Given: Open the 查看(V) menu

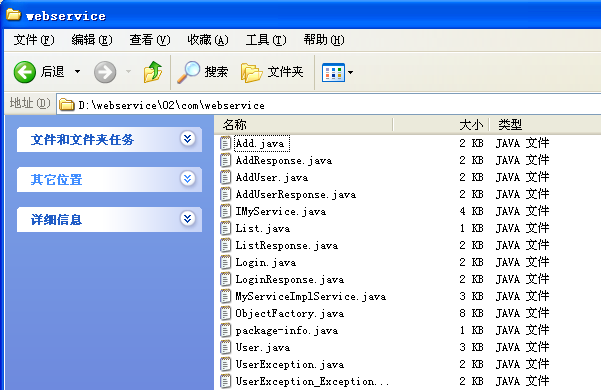Looking at the screenshot, I should pos(149,40).
